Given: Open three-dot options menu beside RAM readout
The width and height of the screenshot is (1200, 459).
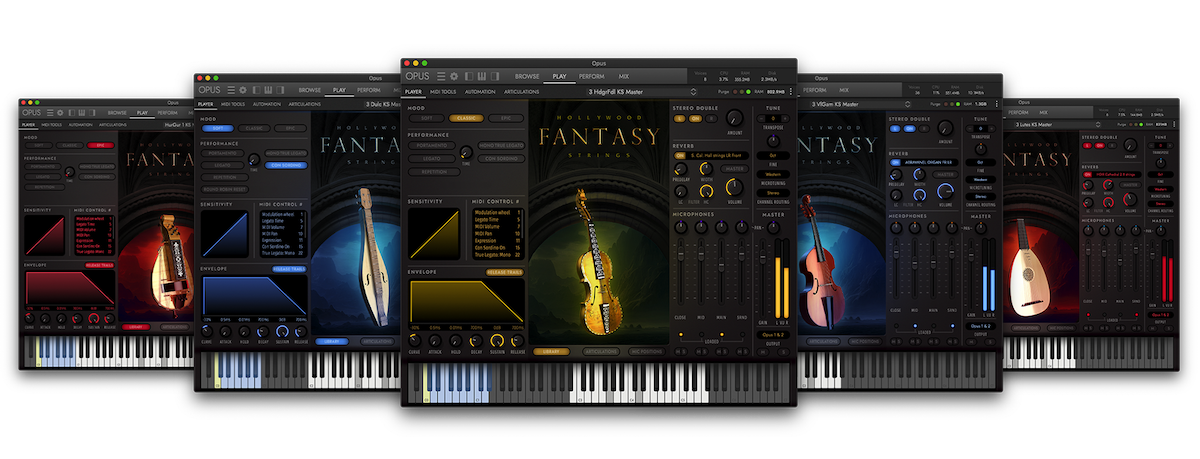Looking at the screenshot, I should pos(791,91).
